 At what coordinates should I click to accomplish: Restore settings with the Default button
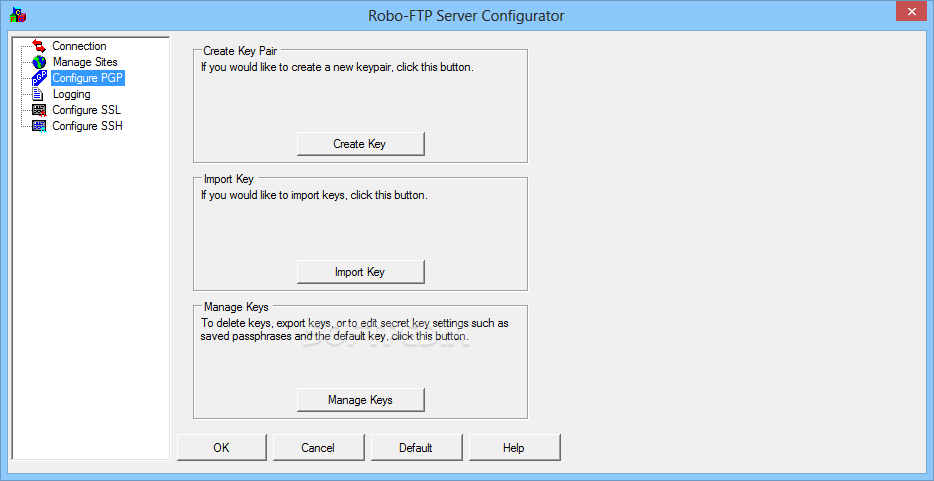(x=416, y=448)
